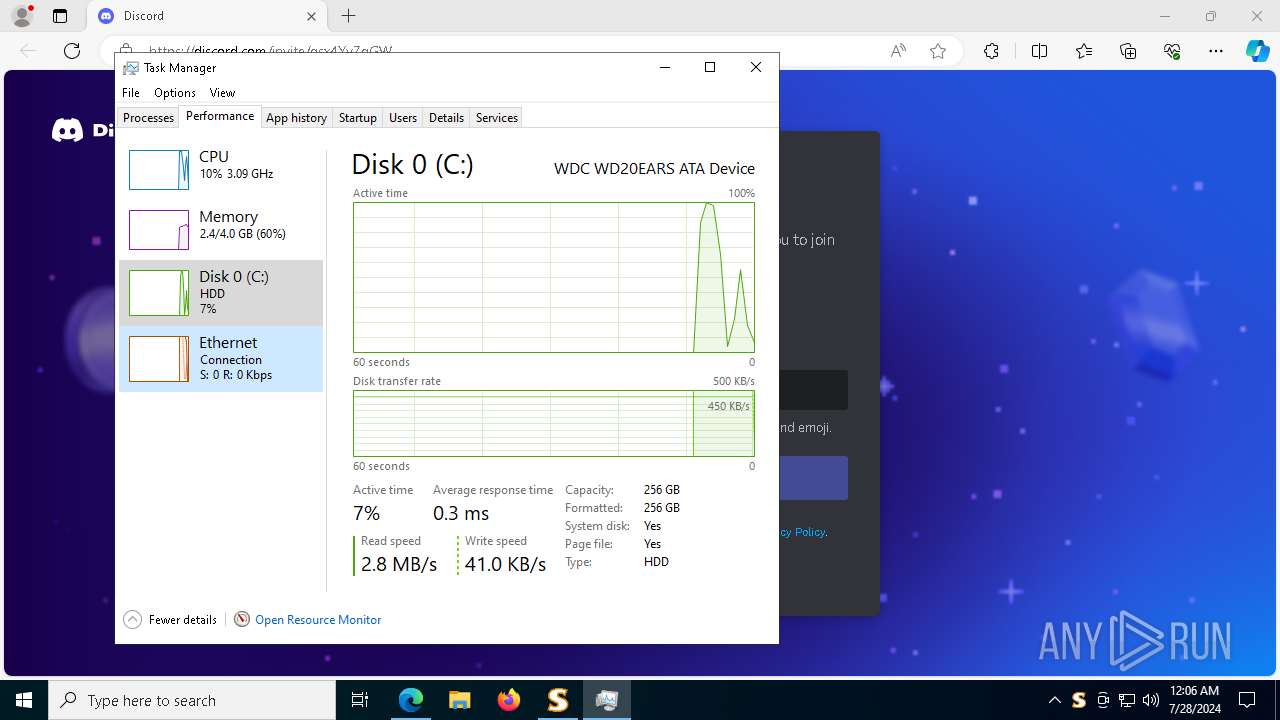Open browser Extensions puzzle icon

(991, 51)
